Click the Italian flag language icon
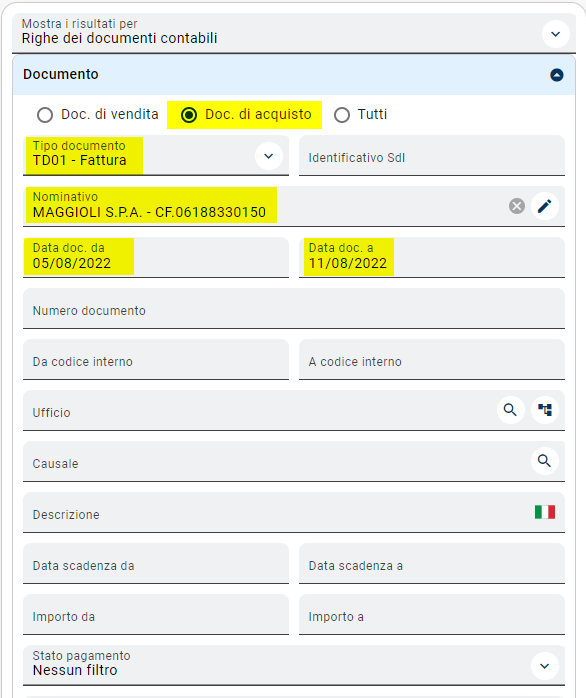 pyautogui.click(x=545, y=512)
